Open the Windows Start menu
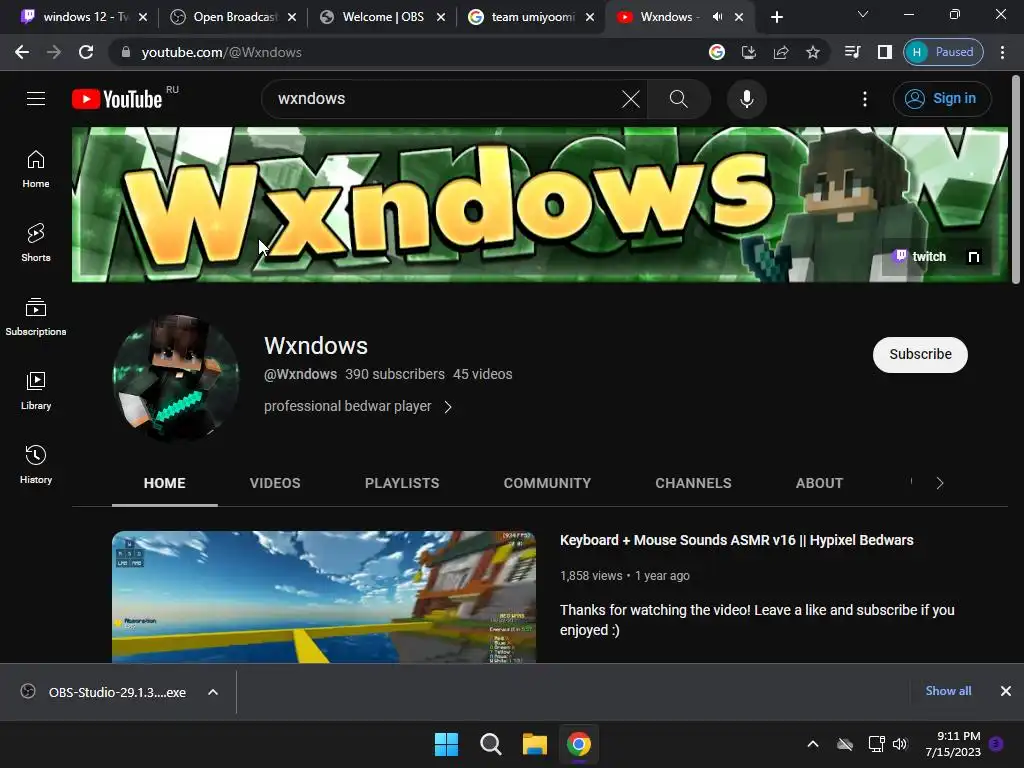Image resolution: width=1024 pixels, height=768 pixels. pos(447,744)
